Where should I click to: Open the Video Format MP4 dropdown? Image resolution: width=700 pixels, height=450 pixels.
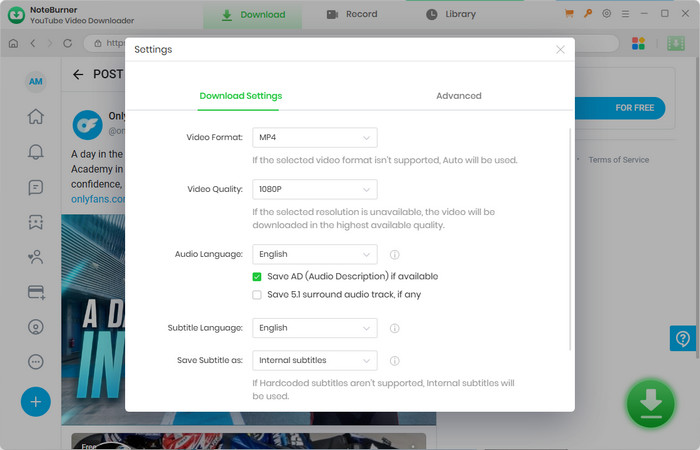pyautogui.click(x=315, y=138)
